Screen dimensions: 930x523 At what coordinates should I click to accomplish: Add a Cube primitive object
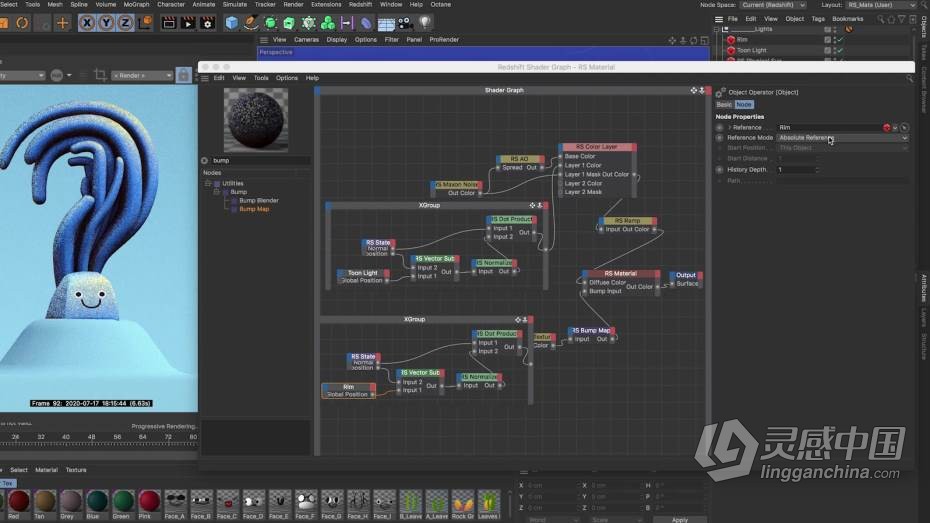tap(231, 23)
